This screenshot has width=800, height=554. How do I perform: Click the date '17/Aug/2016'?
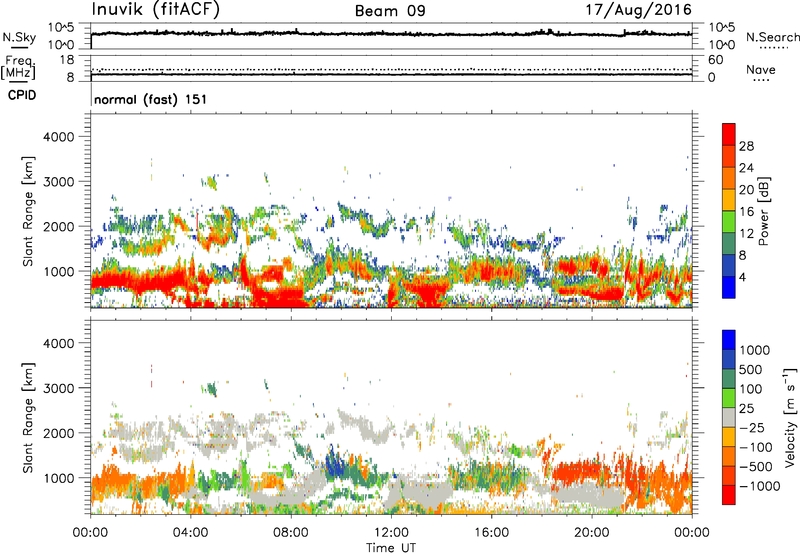638,9
